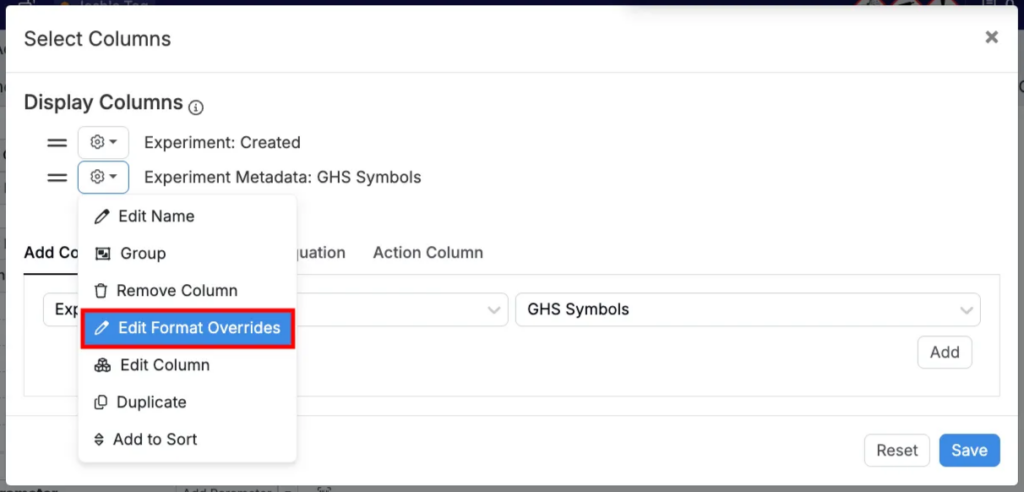Screen dimensions: 1024x492
Task: Click the pencil icon next to Edit Name
Action: coord(101,216)
